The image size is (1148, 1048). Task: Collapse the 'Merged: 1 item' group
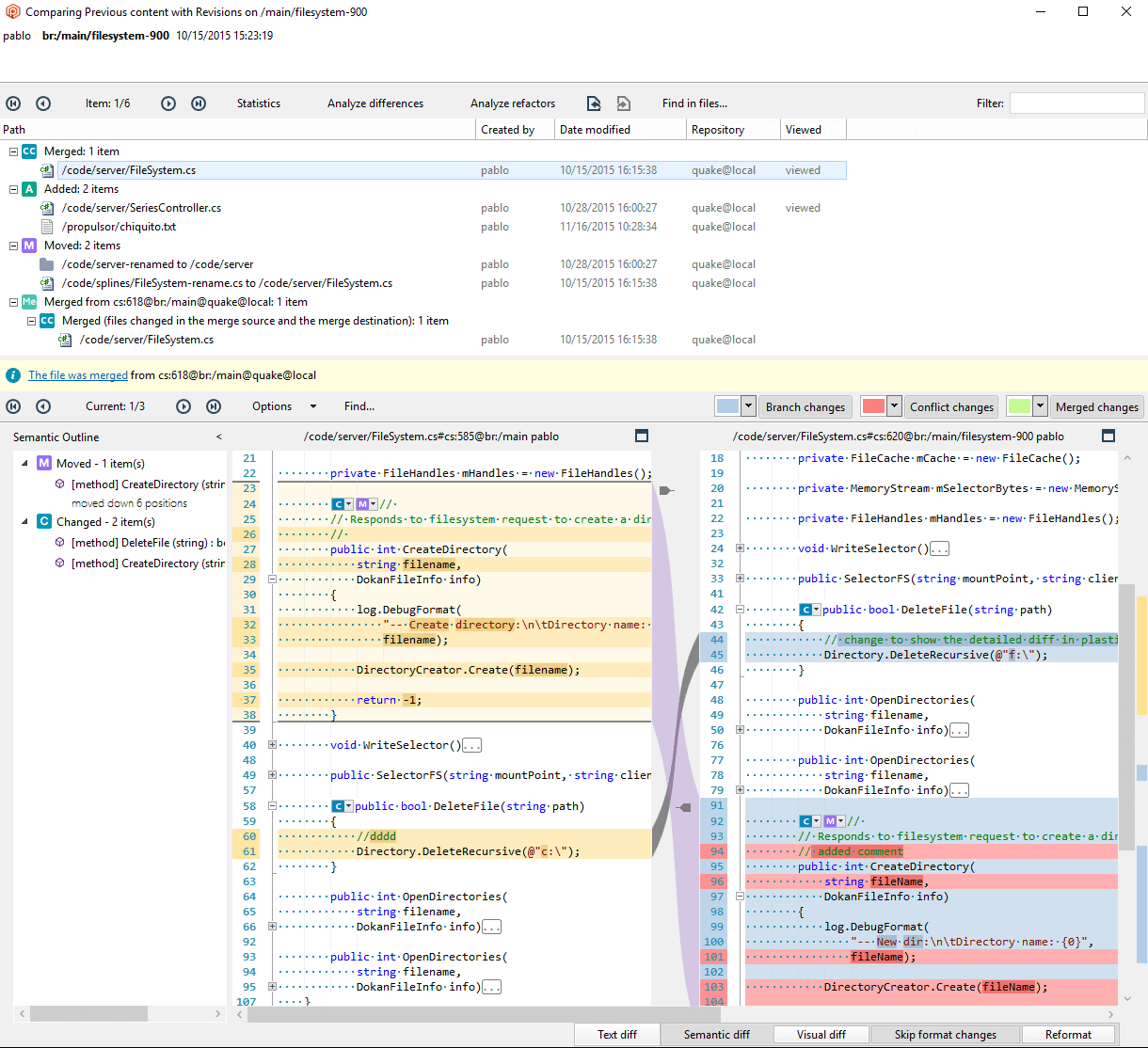14,151
